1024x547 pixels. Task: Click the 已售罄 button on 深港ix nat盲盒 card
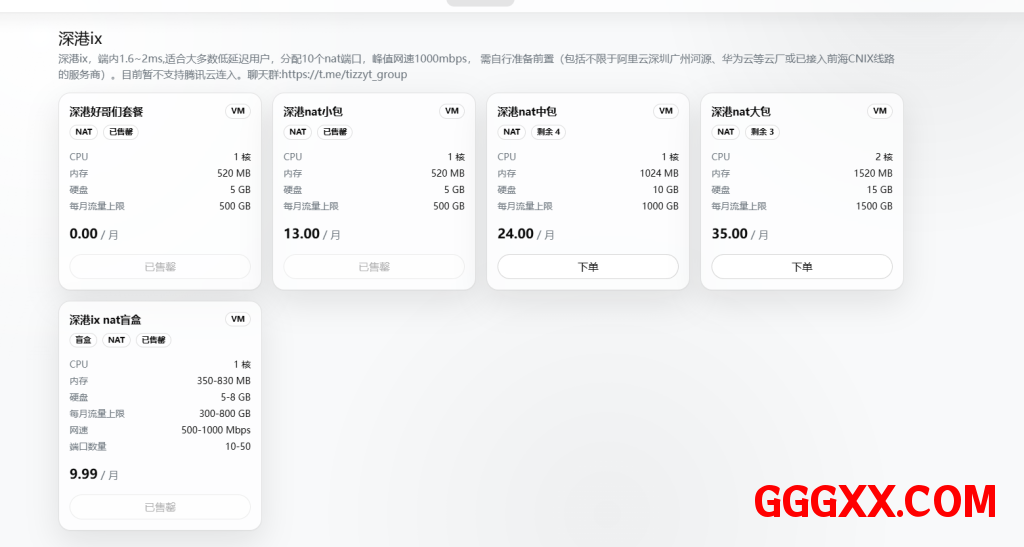pyautogui.click(x=159, y=507)
